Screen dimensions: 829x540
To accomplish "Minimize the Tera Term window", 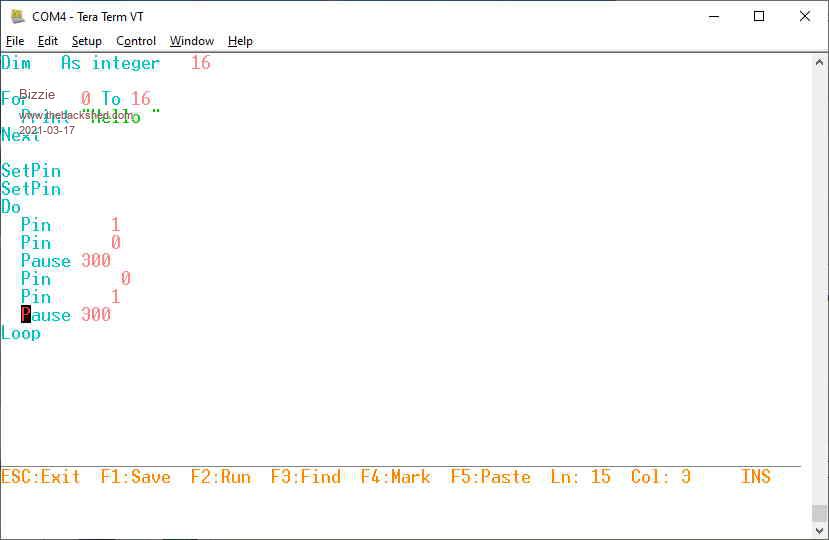I will pos(714,16).
